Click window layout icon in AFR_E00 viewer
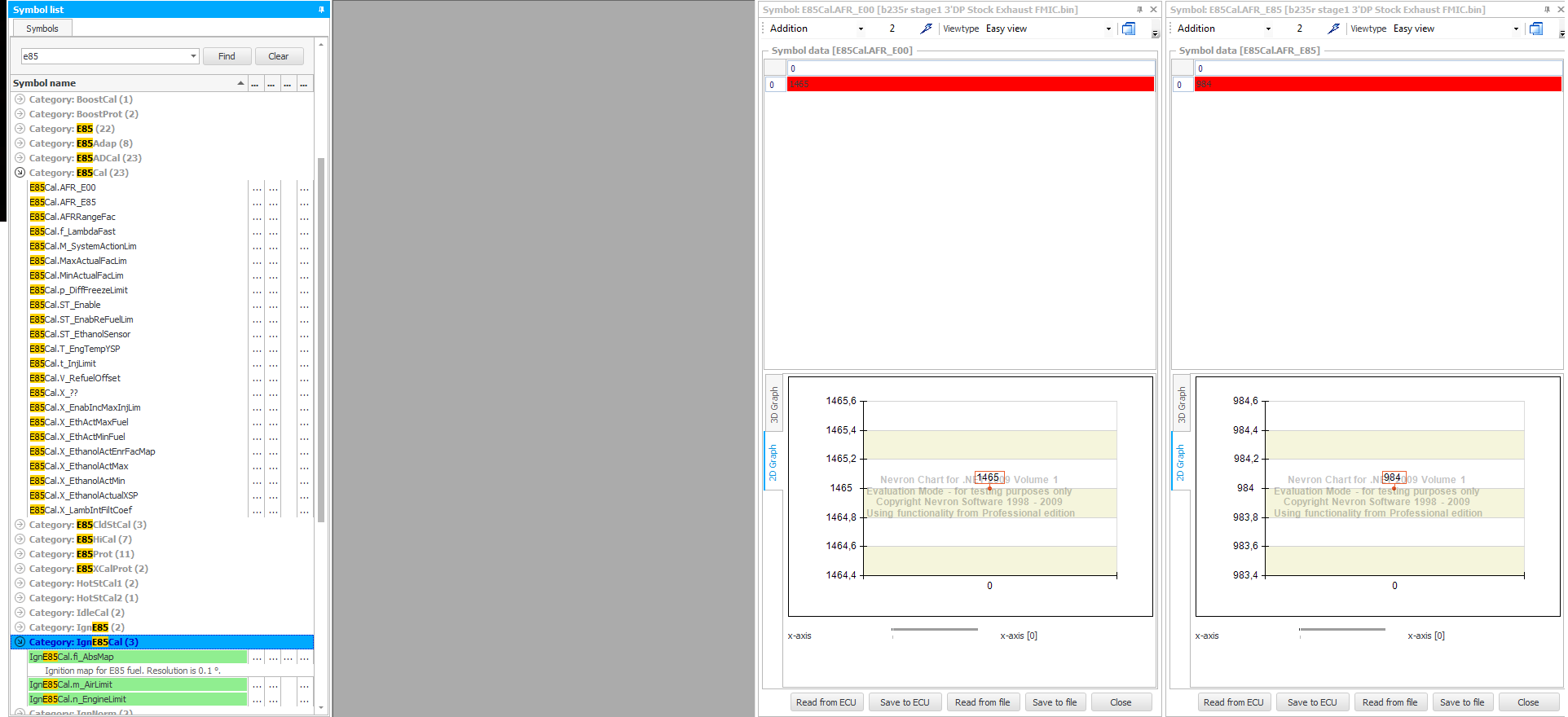Image resolution: width=1568 pixels, height=717 pixels. click(x=1129, y=29)
